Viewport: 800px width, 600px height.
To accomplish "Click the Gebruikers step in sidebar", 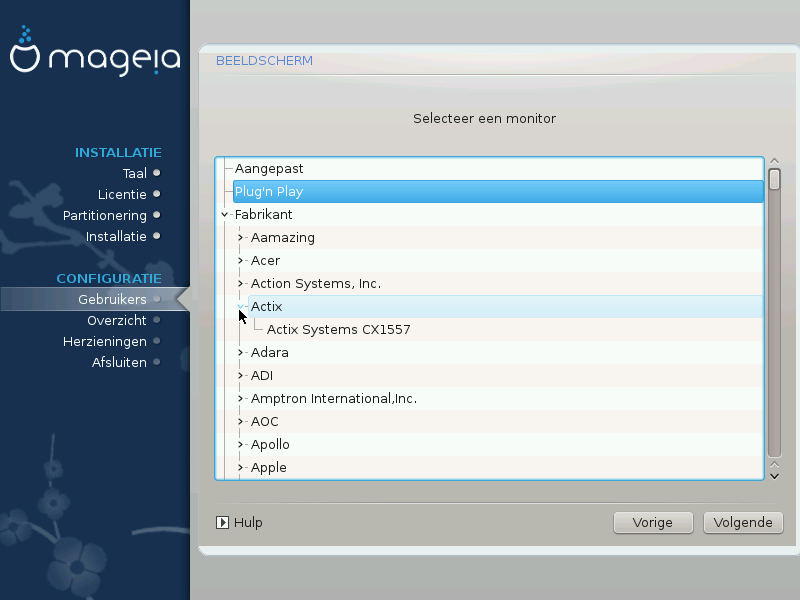I will coord(112,299).
